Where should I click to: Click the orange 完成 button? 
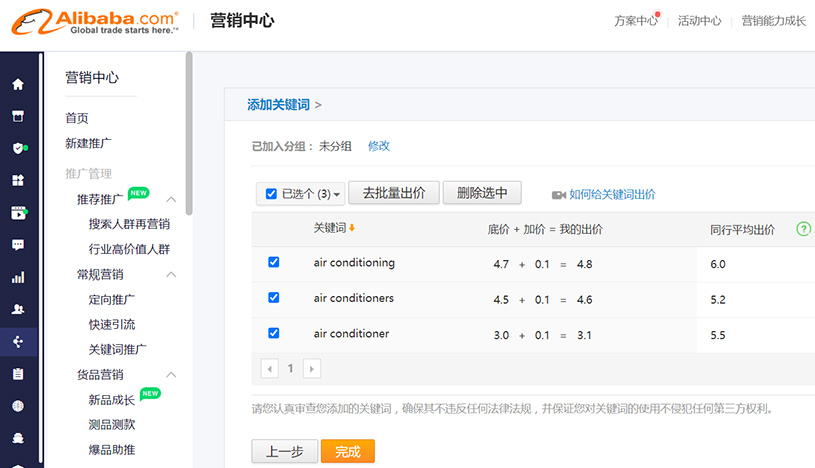[348, 451]
